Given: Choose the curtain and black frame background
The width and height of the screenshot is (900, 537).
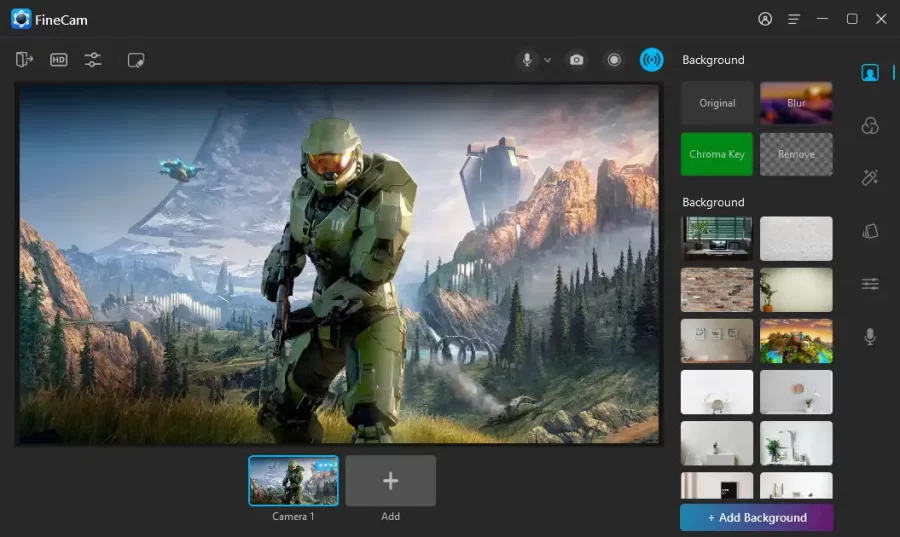Looking at the screenshot, I should (717, 485).
